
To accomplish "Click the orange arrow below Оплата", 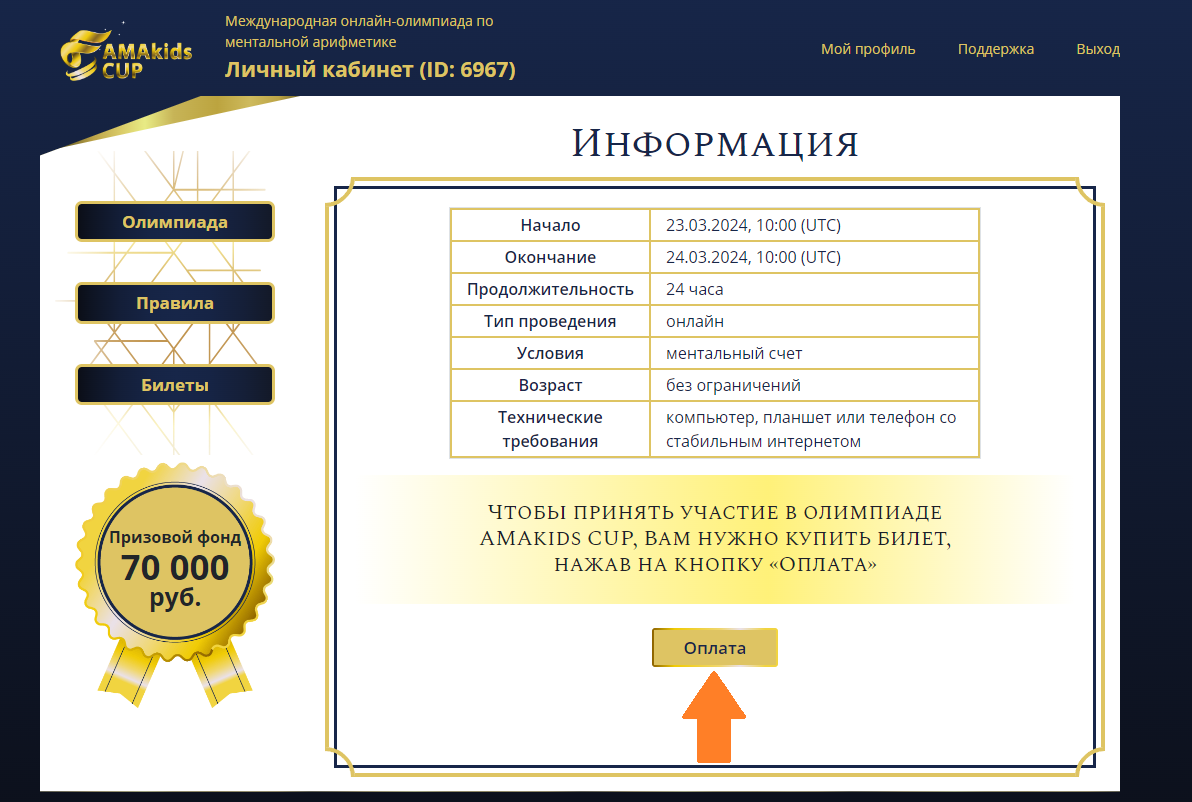I will [x=714, y=718].
